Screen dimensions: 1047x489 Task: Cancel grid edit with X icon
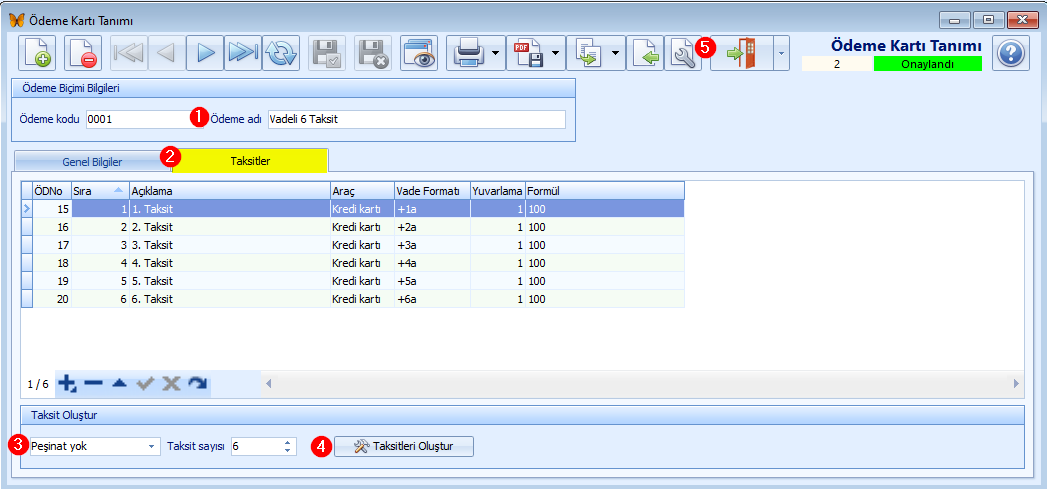(x=171, y=383)
